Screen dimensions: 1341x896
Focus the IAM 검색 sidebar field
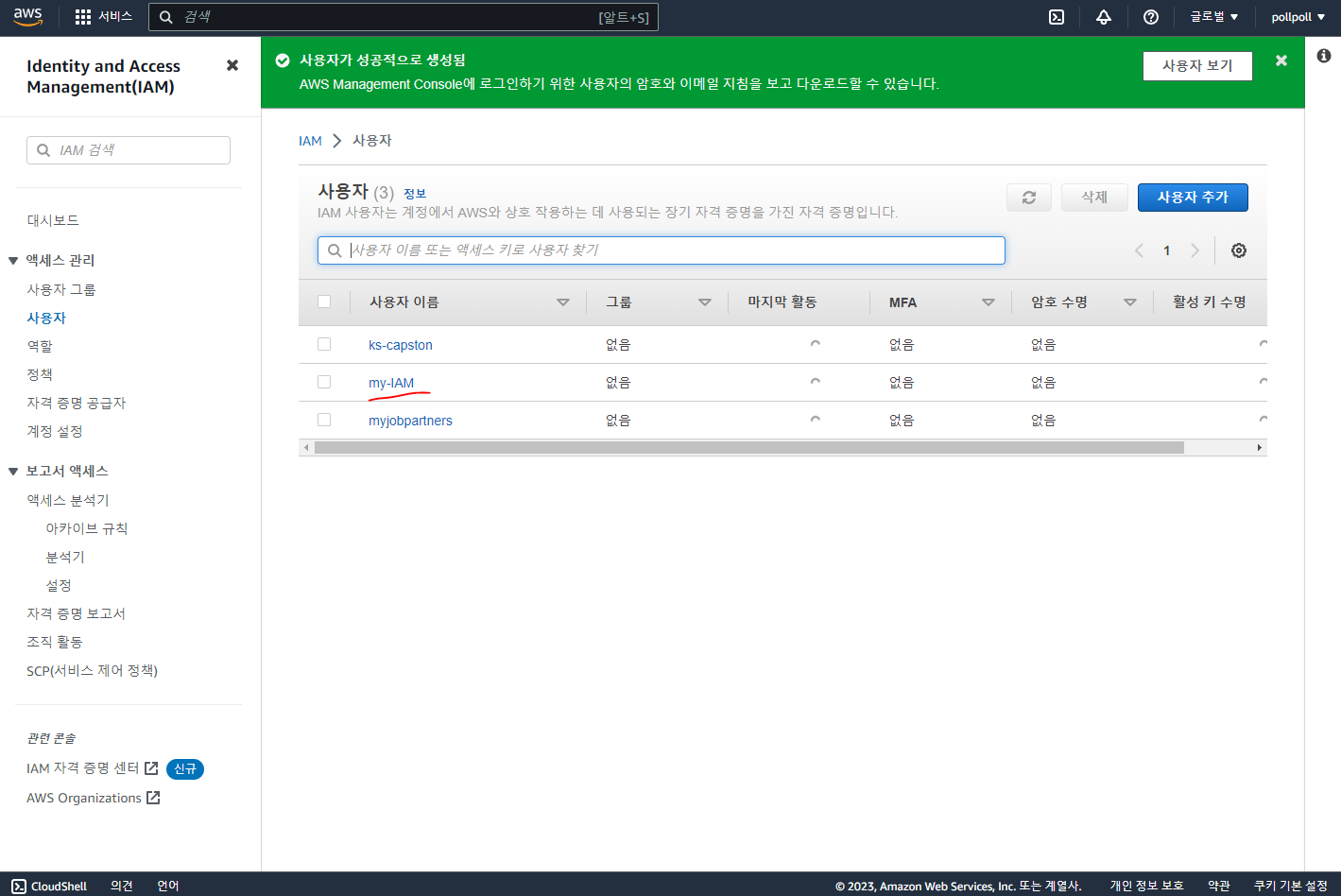129,150
